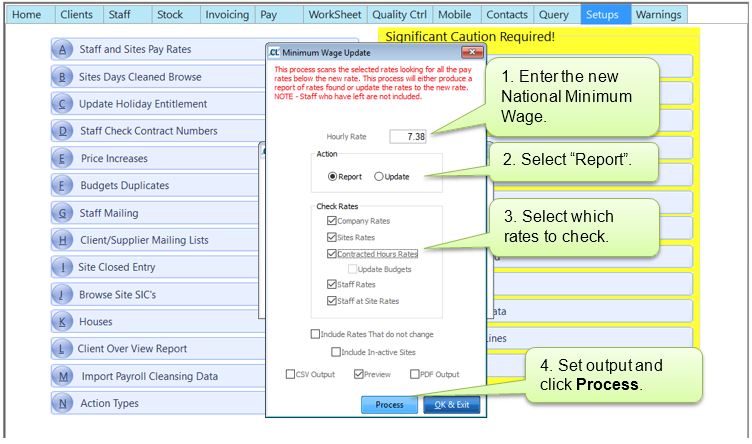This screenshot has width=752, height=444.
Task: Click the circular M icon for Import Payroll Cleansing Data
Action: coord(63,377)
